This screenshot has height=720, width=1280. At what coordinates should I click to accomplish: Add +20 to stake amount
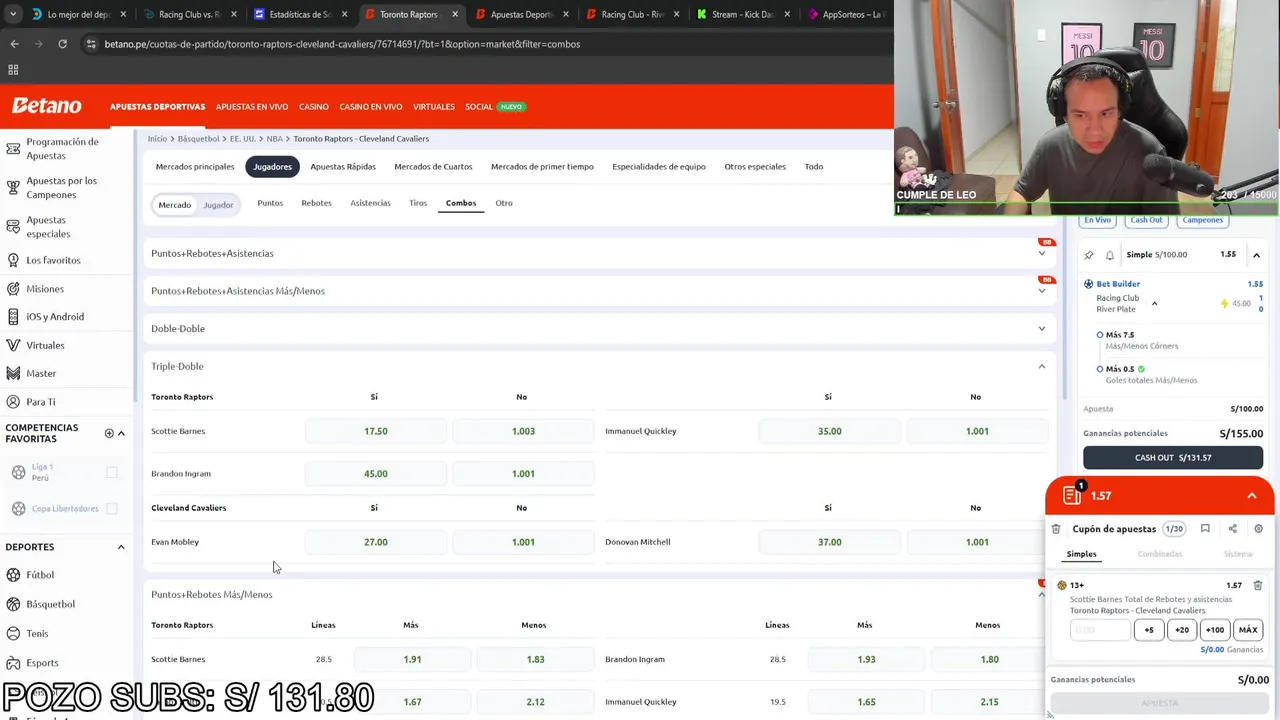(x=1182, y=630)
